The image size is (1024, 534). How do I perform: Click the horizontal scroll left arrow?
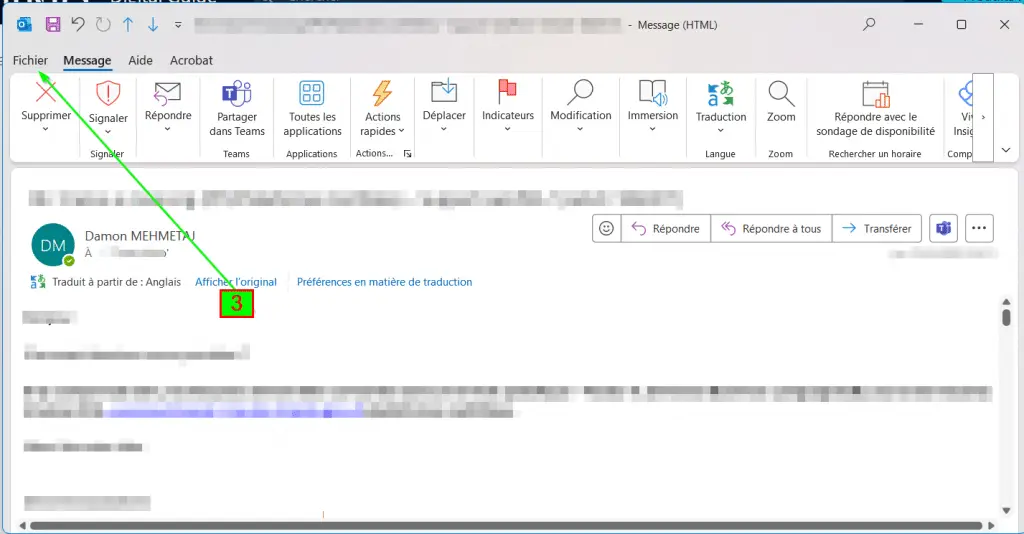(22, 526)
